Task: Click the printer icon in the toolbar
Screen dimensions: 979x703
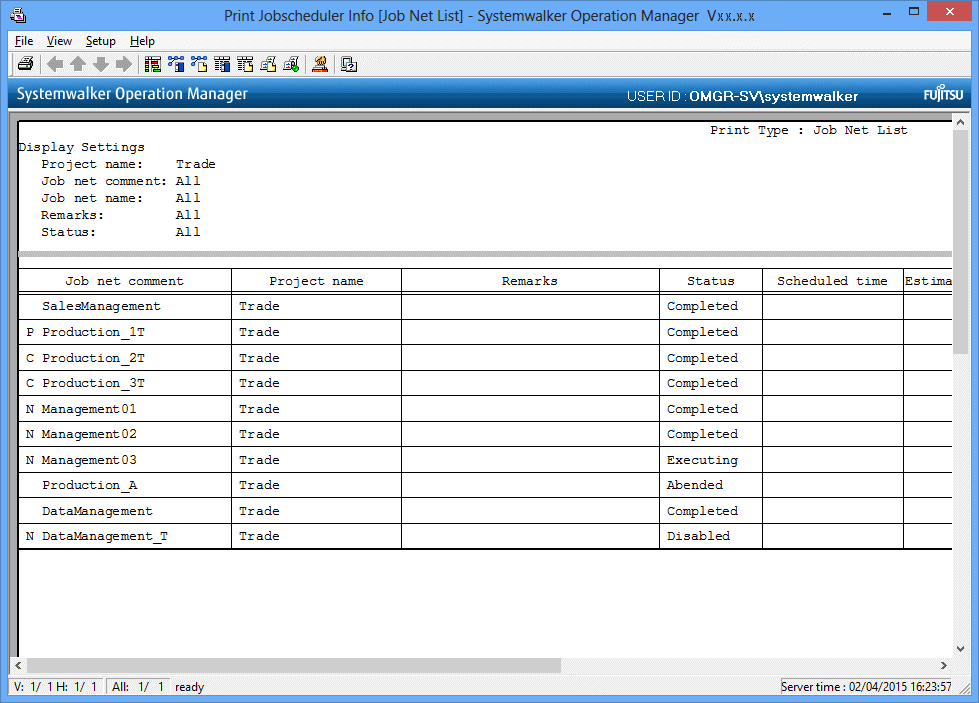Action: click(x=25, y=65)
